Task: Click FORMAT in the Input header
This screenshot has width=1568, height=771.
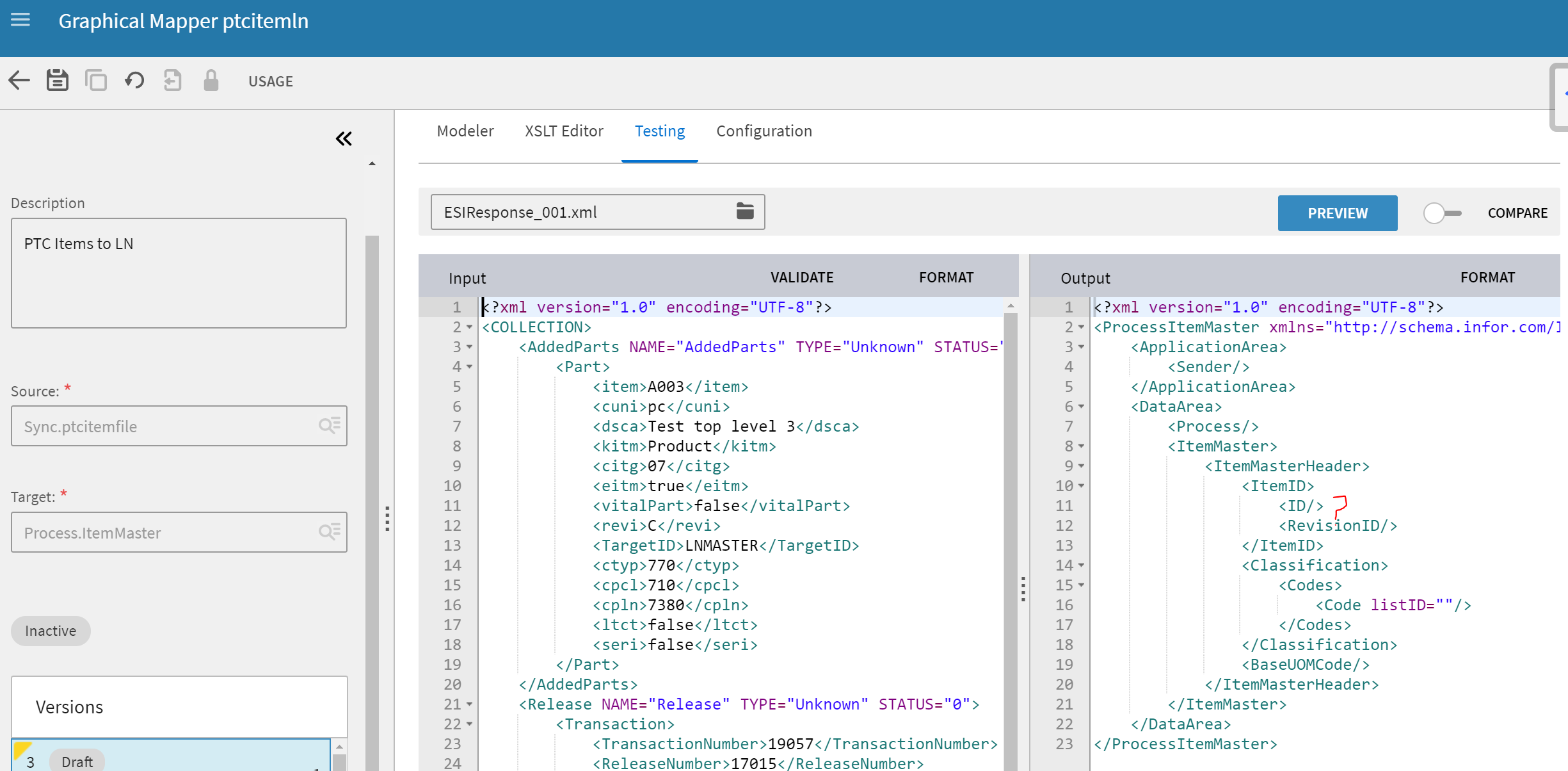Action: [x=946, y=277]
